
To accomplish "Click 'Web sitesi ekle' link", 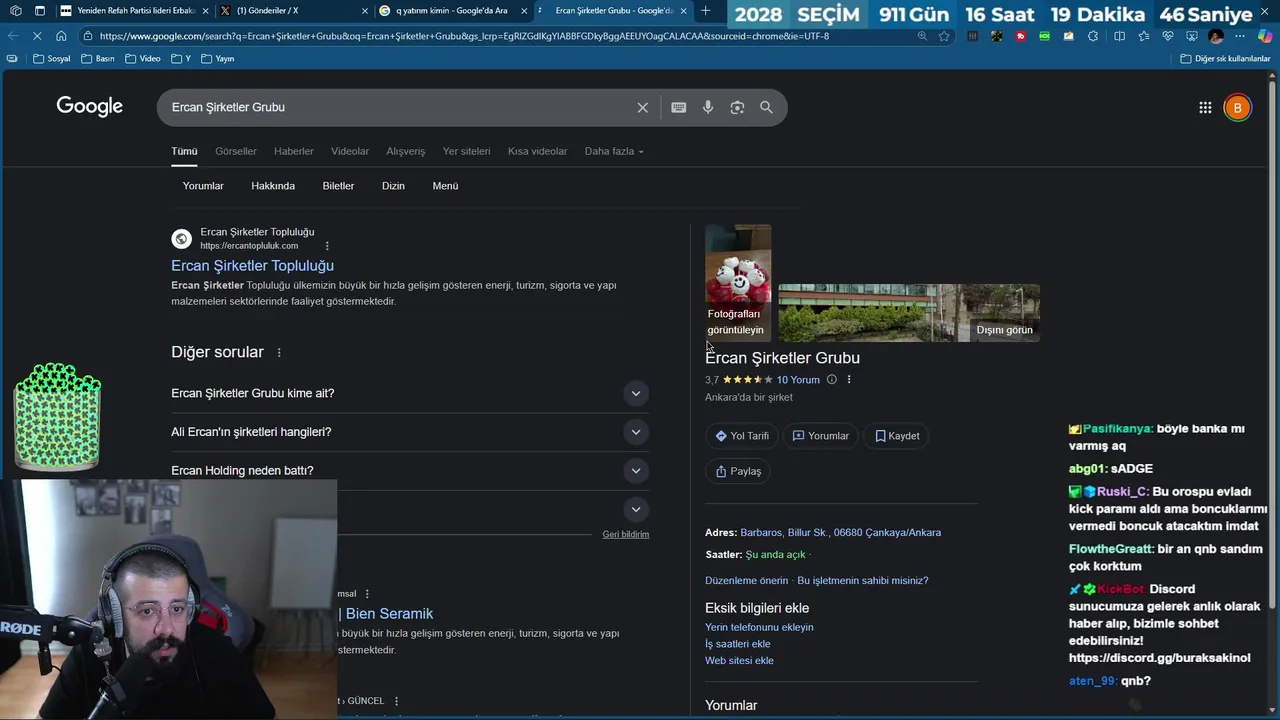I will pyautogui.click(x=739, y=660).
